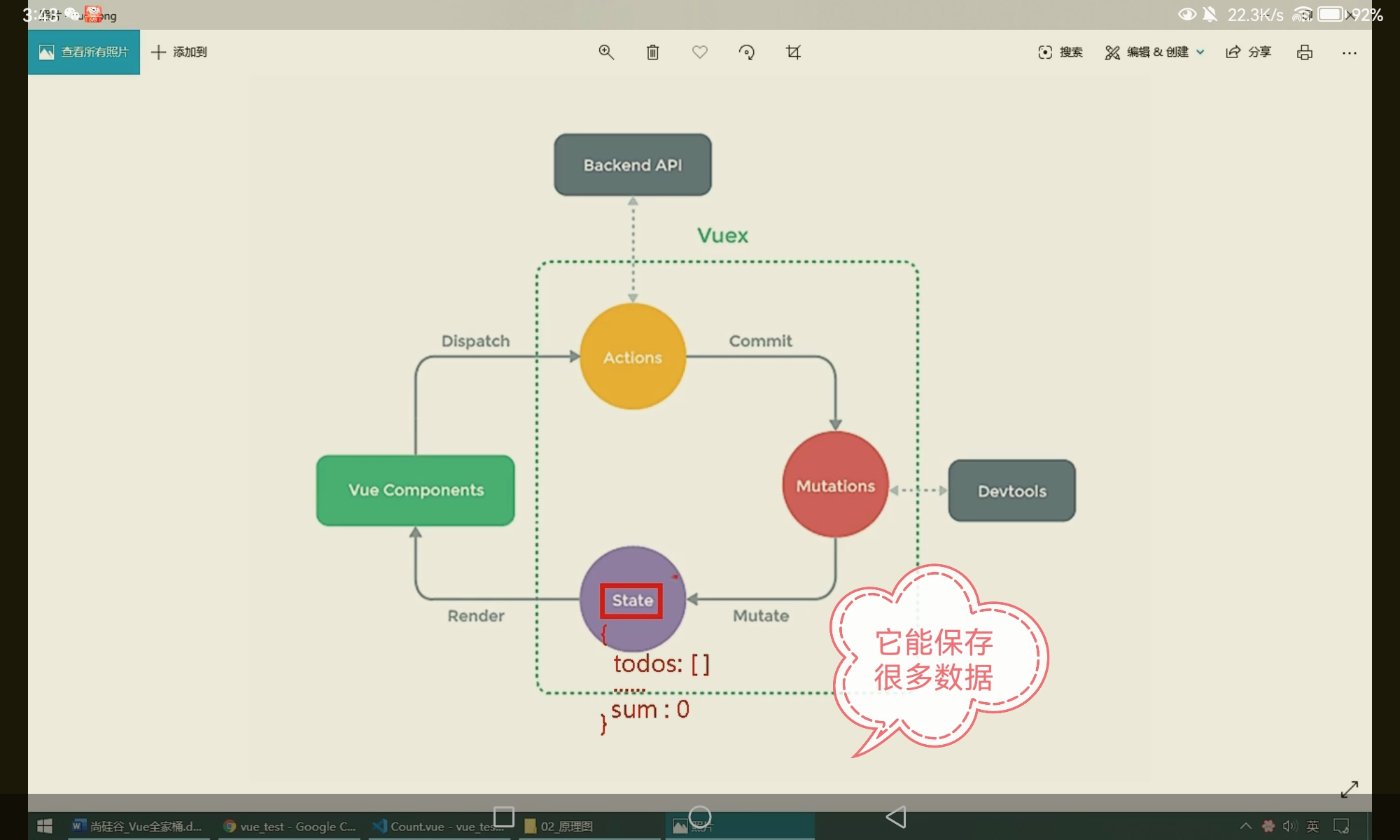Click Add to menu item
Screen dimensions: 1400x840
pyautogui.click(x=179, y=52)
